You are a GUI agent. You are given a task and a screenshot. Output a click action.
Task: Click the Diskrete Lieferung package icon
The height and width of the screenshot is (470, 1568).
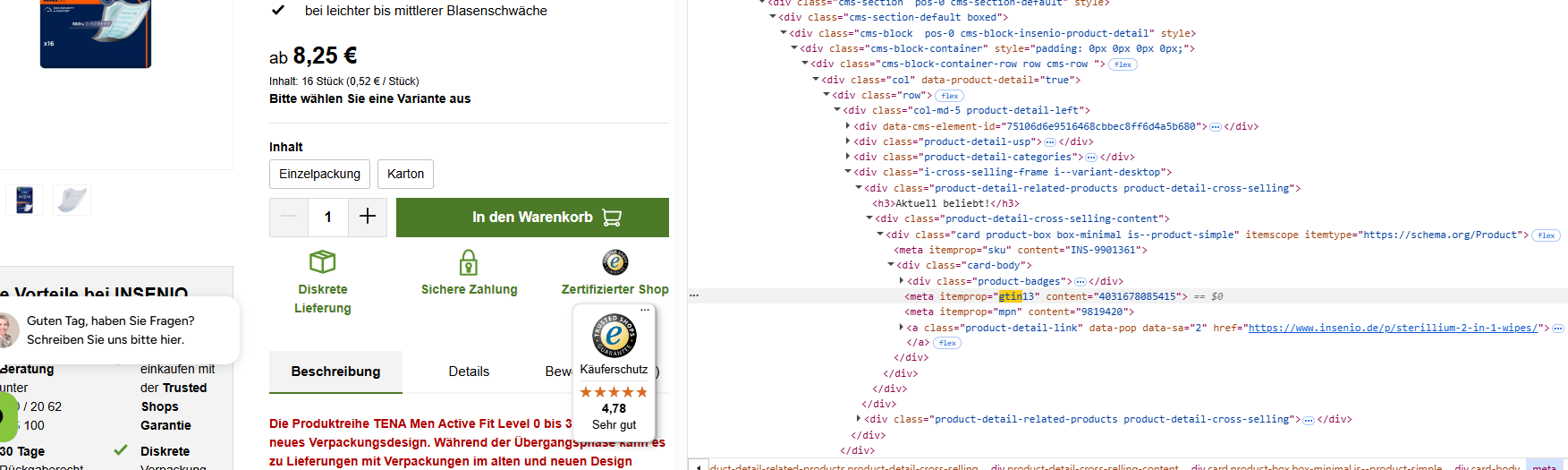(x=322, y=261)
